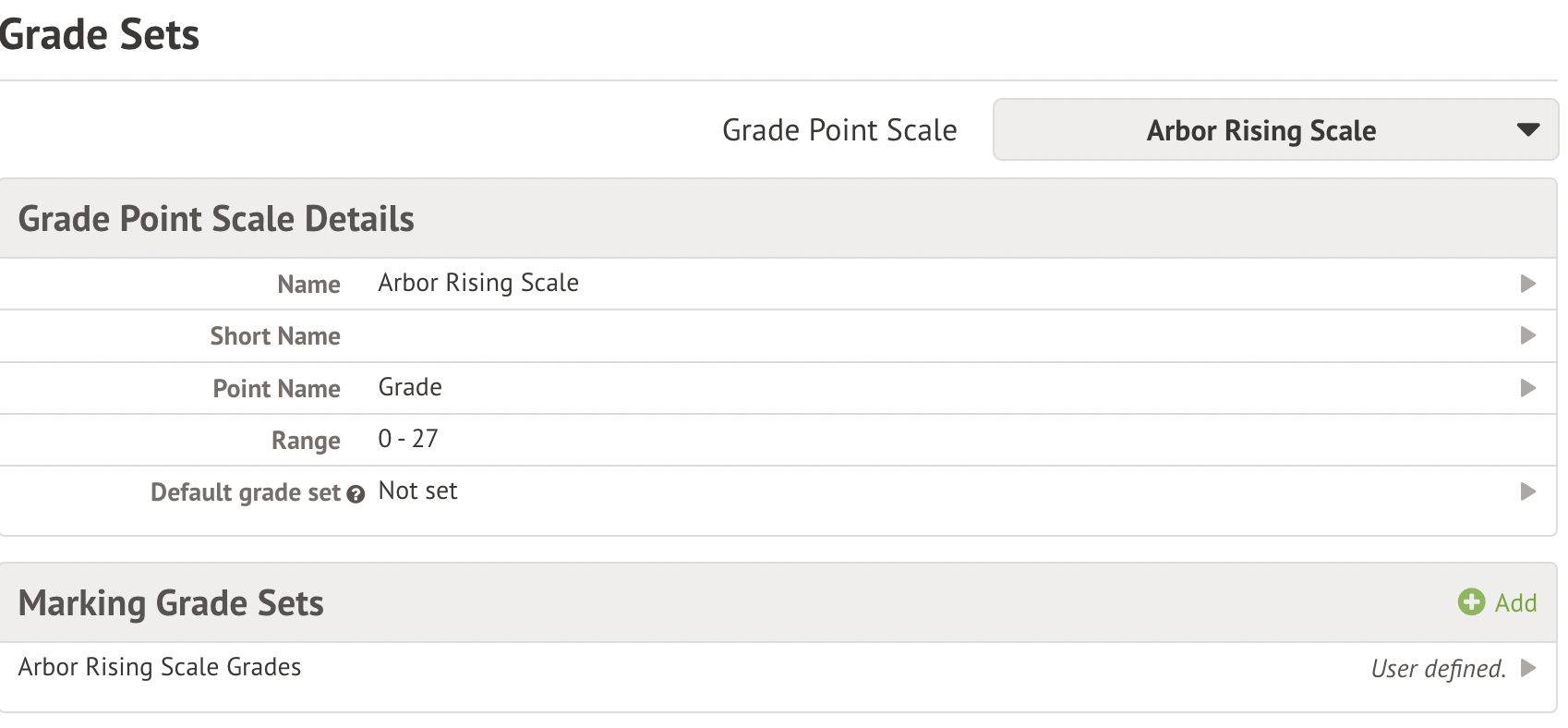Click the arrow icon on Point Name row

click(1527, 388)
